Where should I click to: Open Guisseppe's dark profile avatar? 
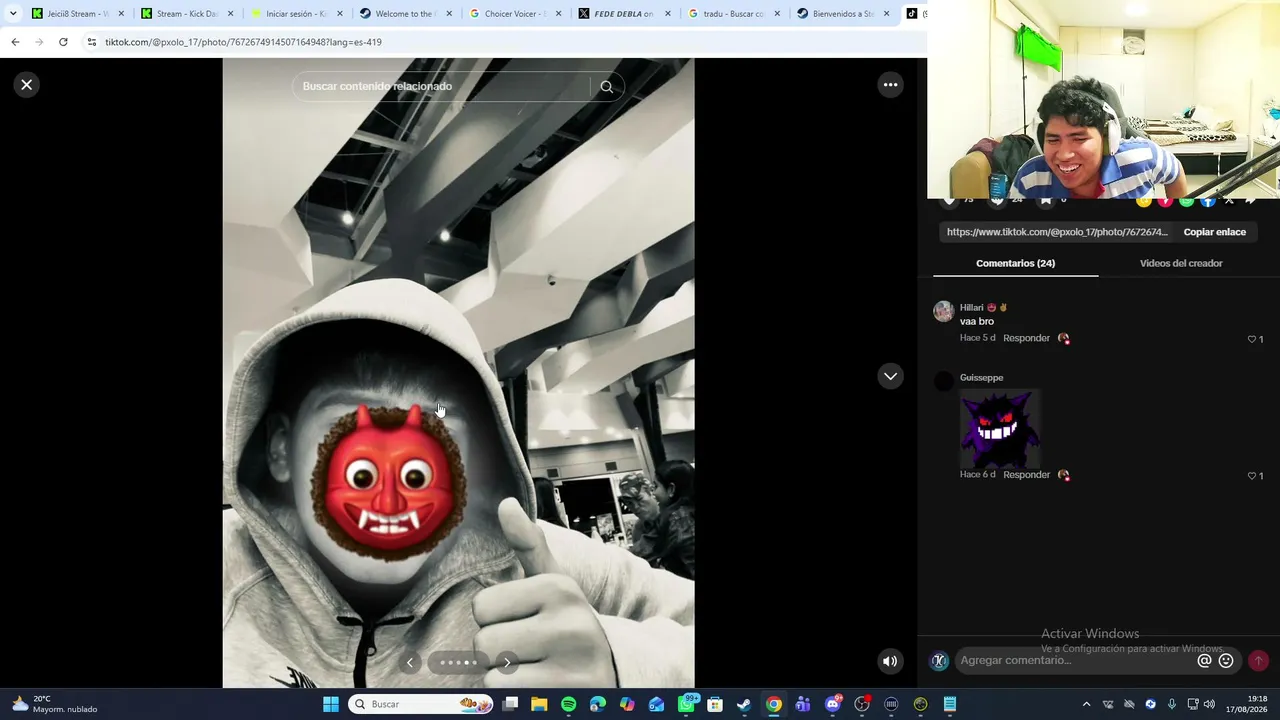[x=943, y=381]
